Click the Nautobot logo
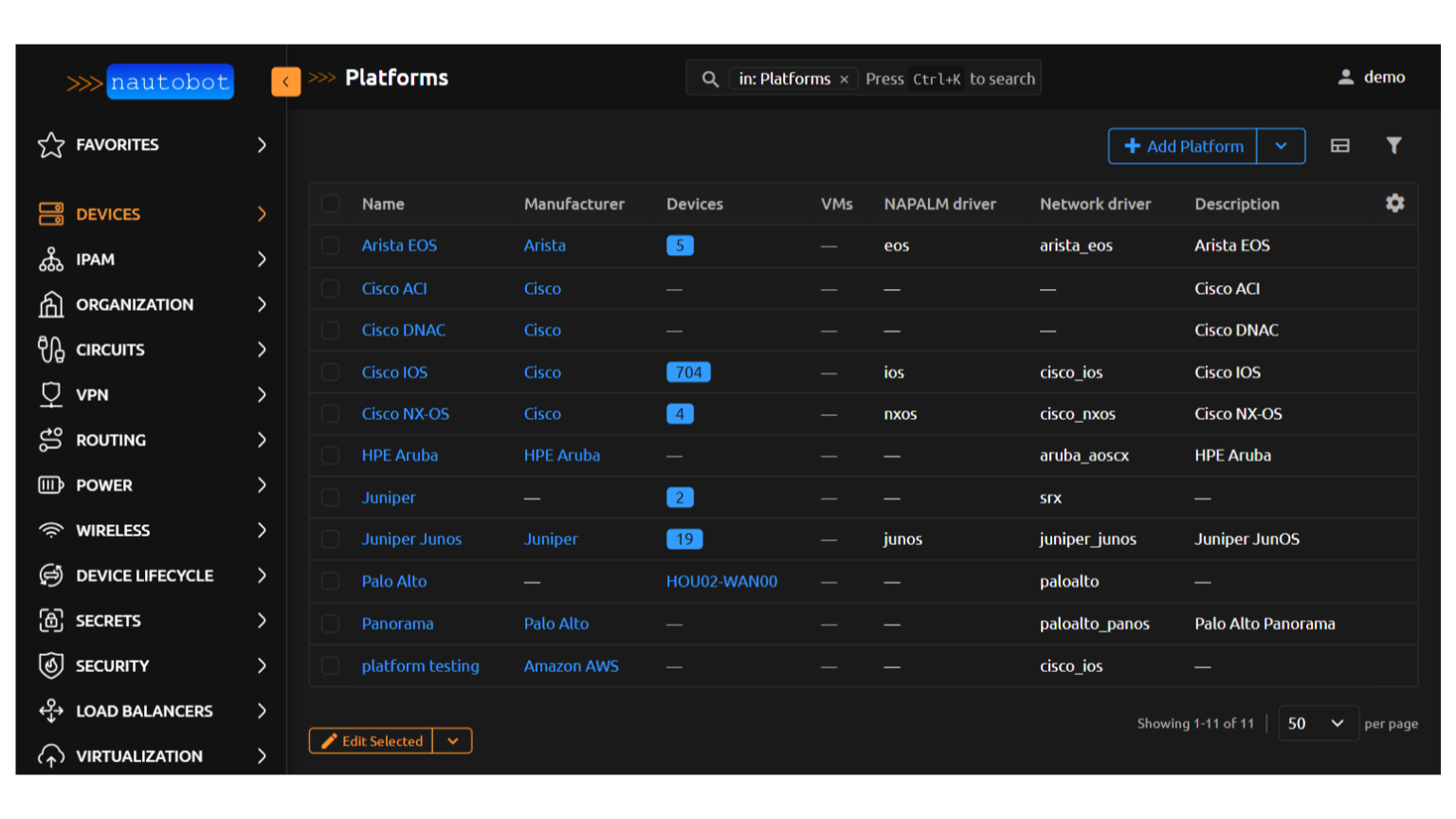This screenshot has height=819, width=1456. click(x=170, y=82)
